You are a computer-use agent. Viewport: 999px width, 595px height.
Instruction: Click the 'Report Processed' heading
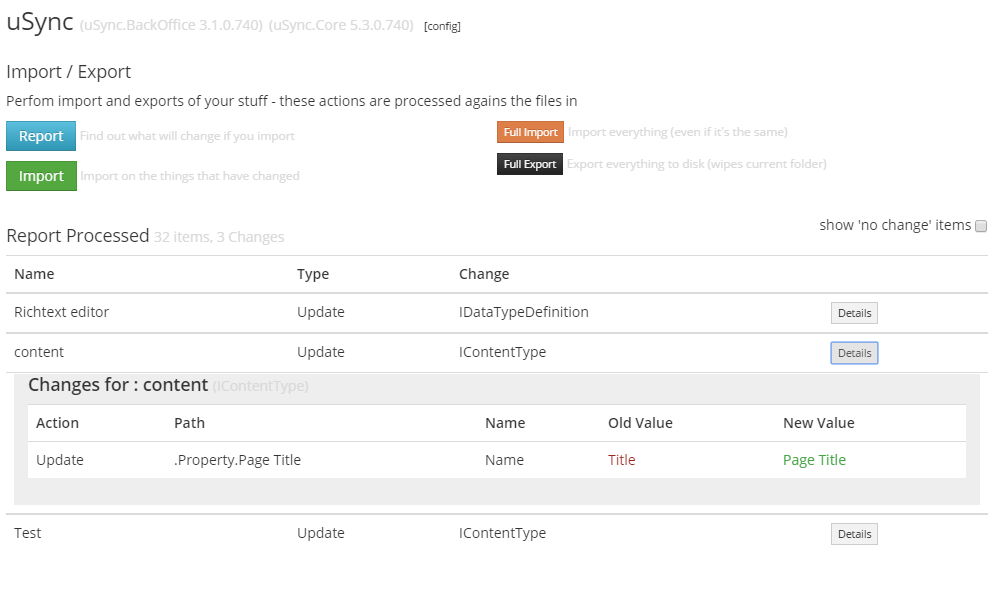pos(78,236)
